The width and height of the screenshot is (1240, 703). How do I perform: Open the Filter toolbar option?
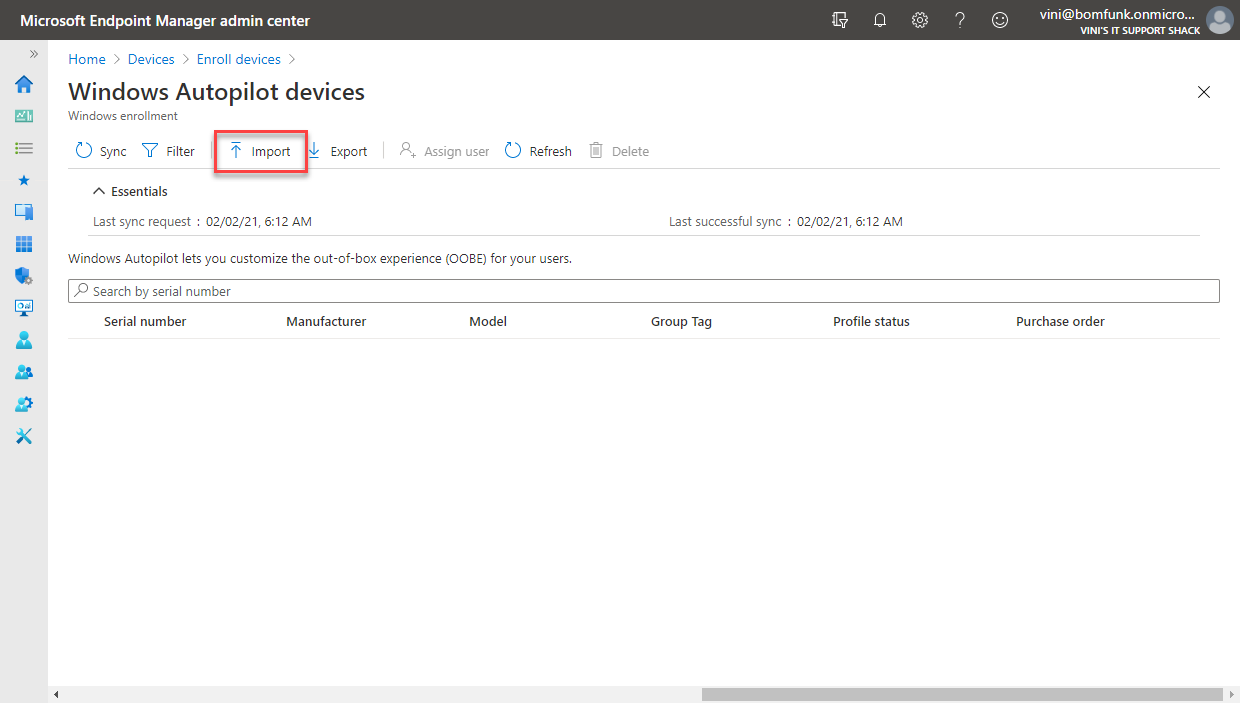click(168, 151)
